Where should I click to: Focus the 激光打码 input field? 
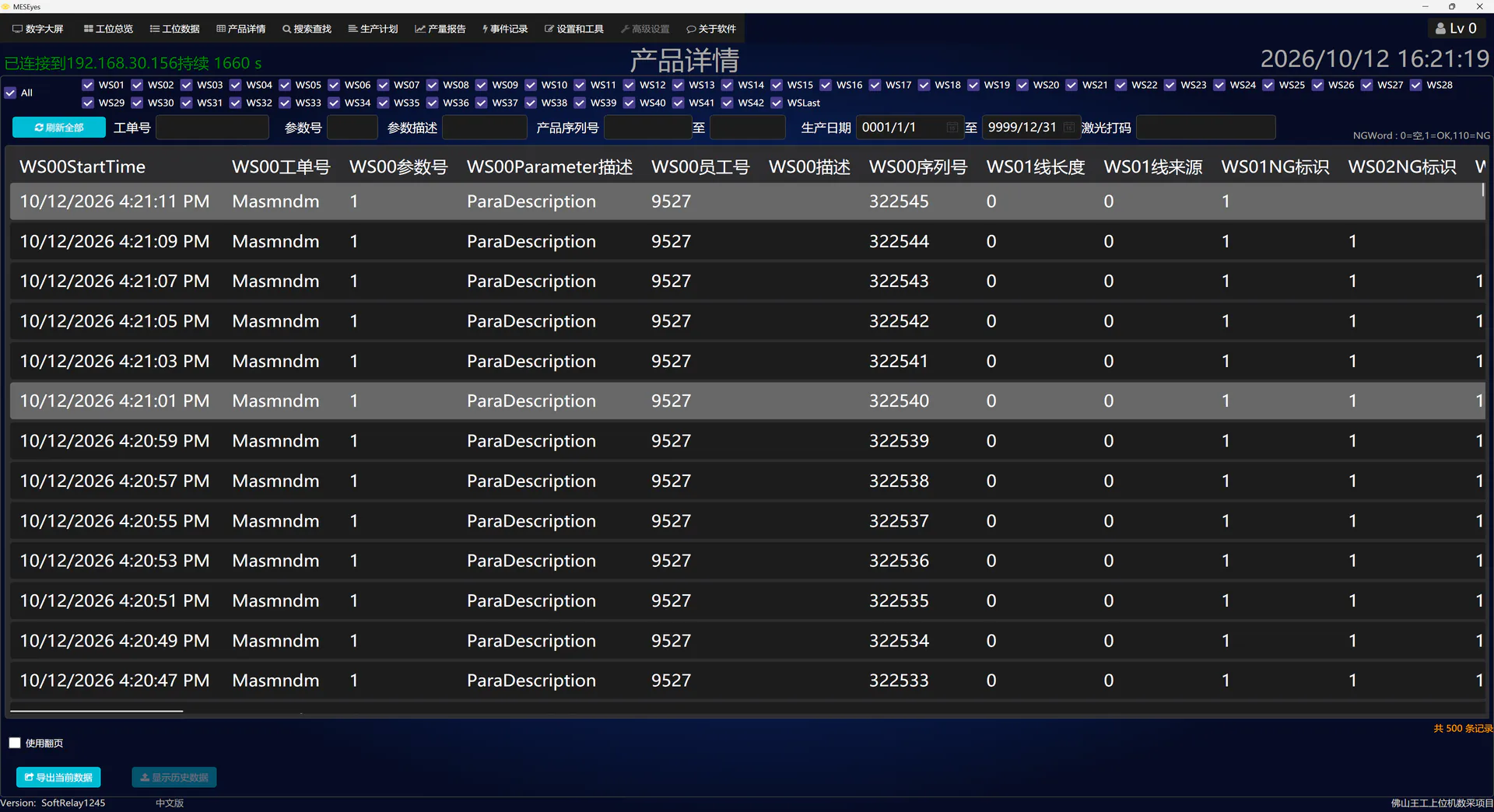coord(1206,128)
